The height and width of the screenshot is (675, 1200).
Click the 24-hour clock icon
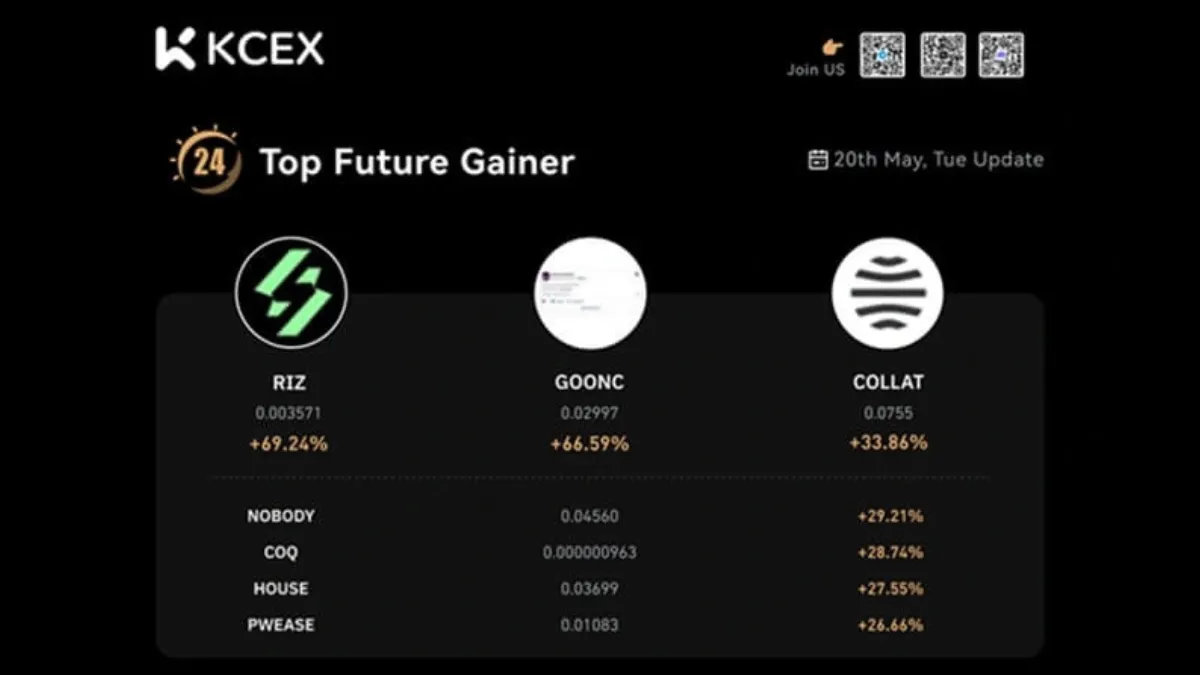(x=207, y=160)
